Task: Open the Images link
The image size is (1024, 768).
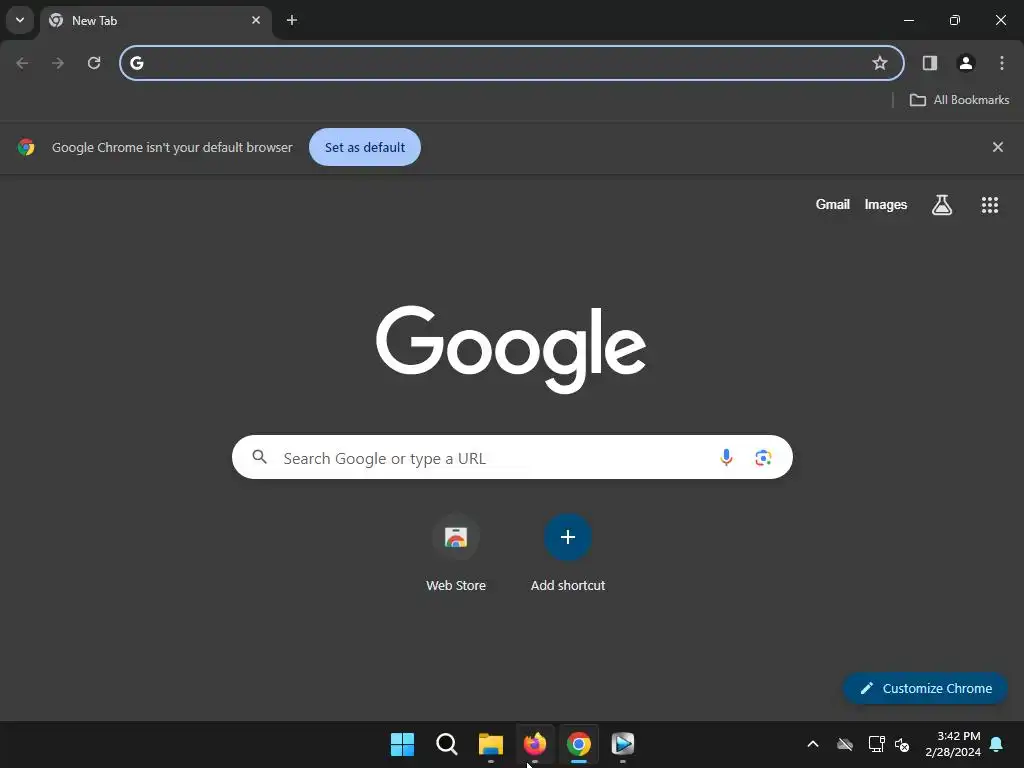Action: pyautogui.click(x=886, y=204)
